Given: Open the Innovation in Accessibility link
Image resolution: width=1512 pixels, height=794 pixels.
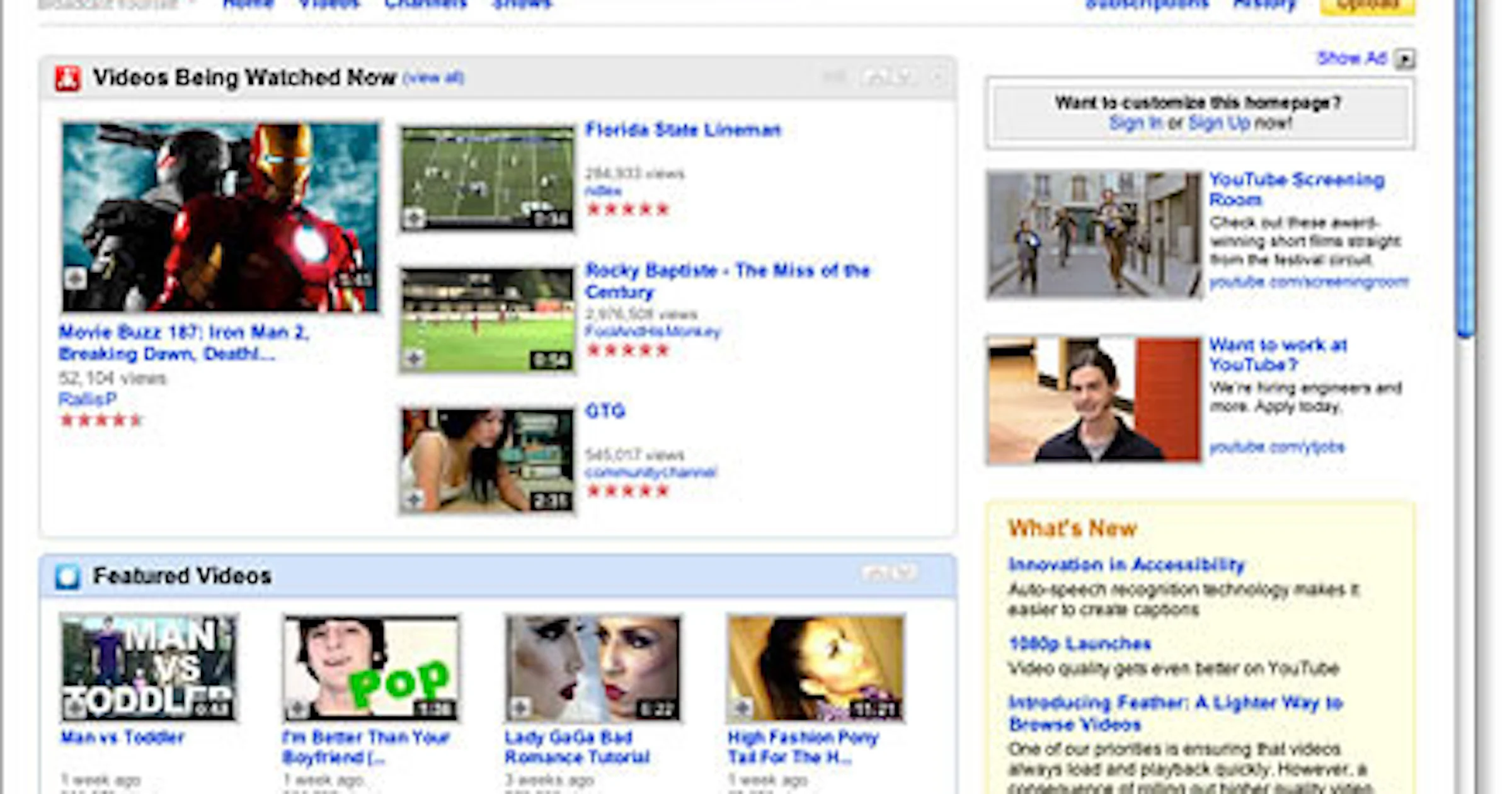Looking at the screenshot, I should click(x=1126, y=565).
